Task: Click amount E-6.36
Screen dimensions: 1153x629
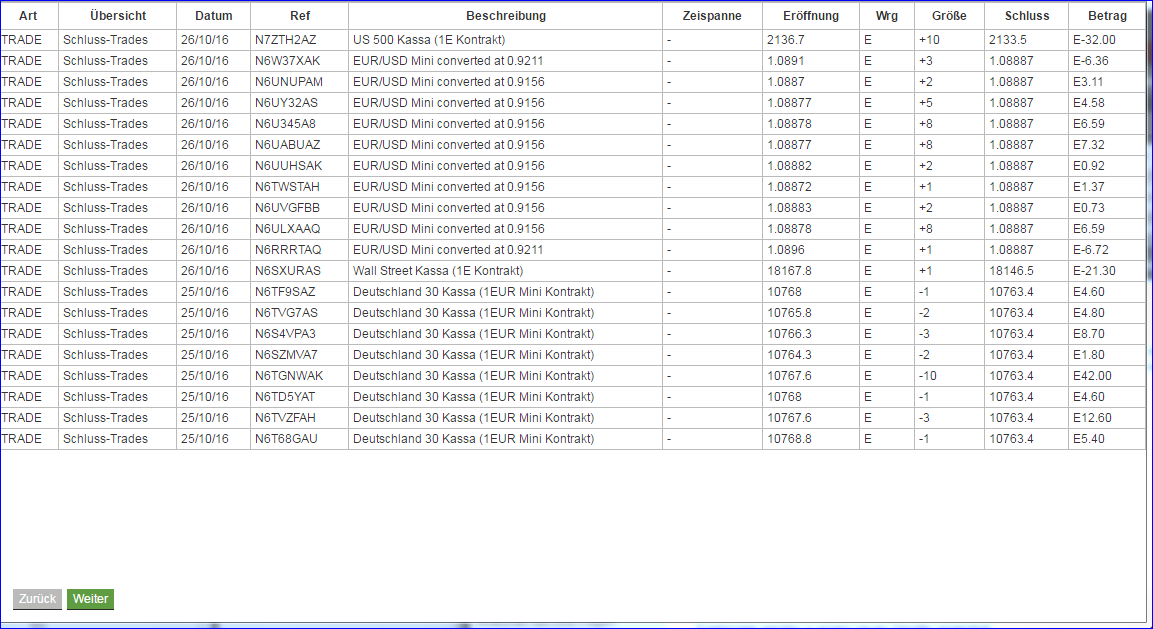Action: (x=1091, y=60)
